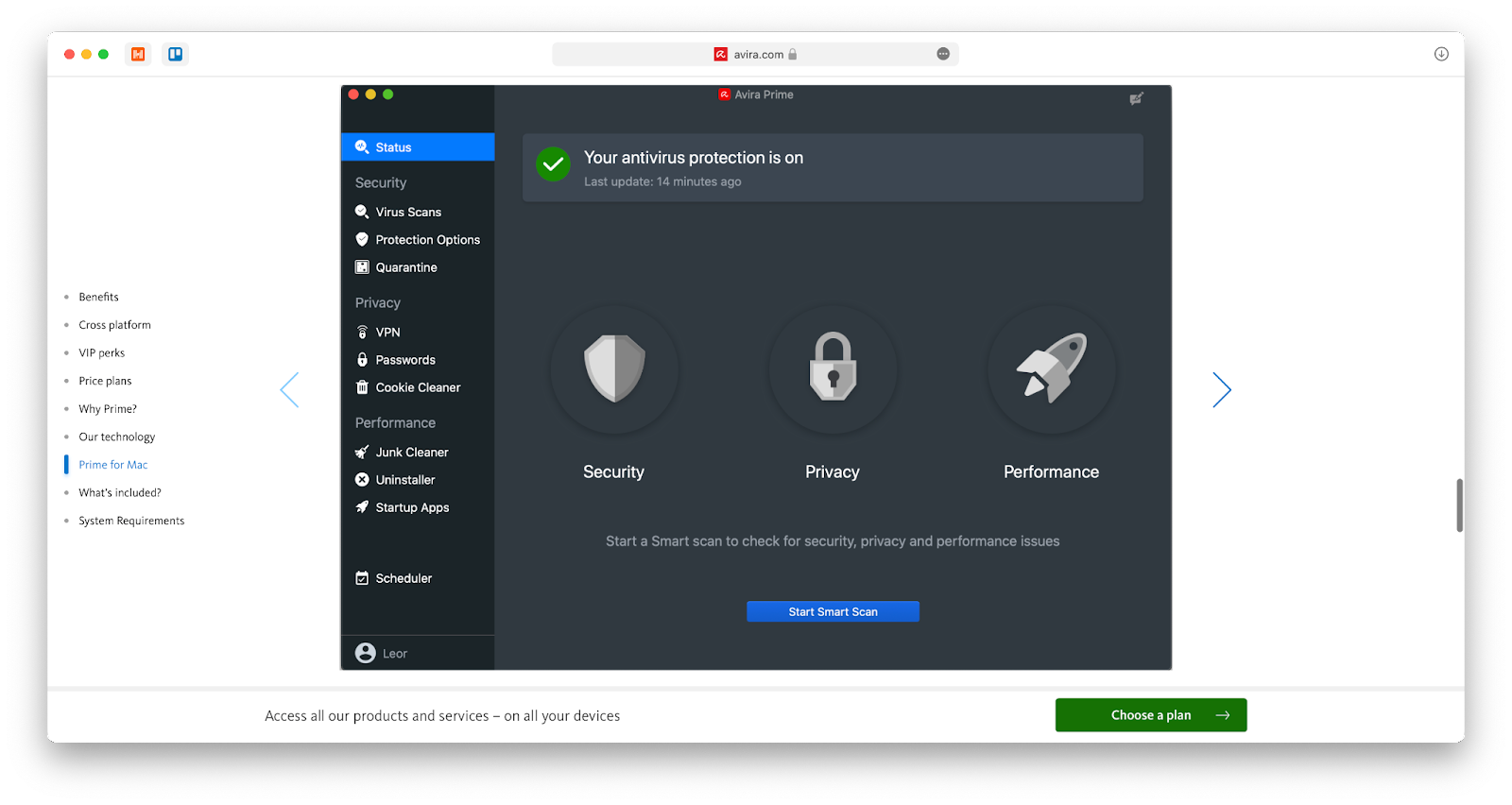
Task: Click the downloads icon in browser toolbar
Action: (x=1441, y=54)
